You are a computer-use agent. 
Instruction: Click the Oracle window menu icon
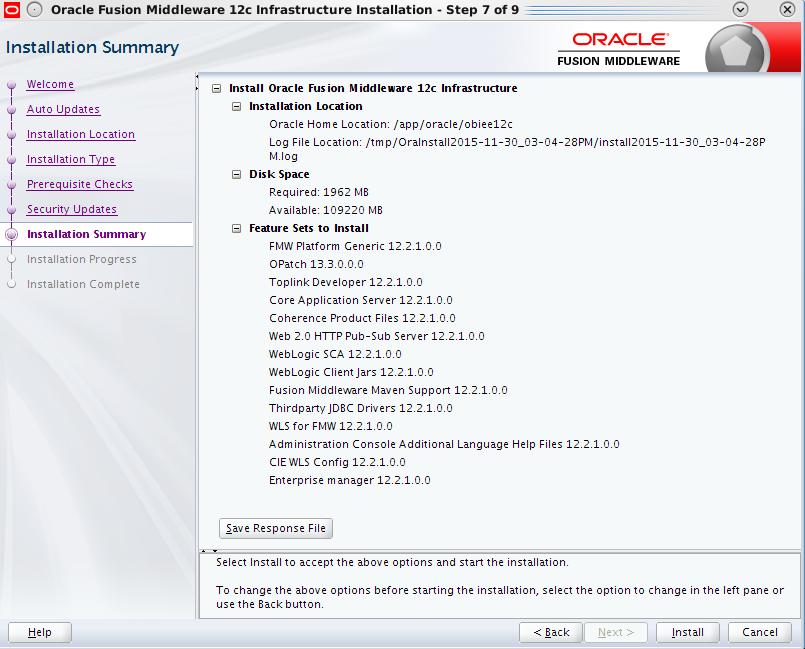(12, 10)
